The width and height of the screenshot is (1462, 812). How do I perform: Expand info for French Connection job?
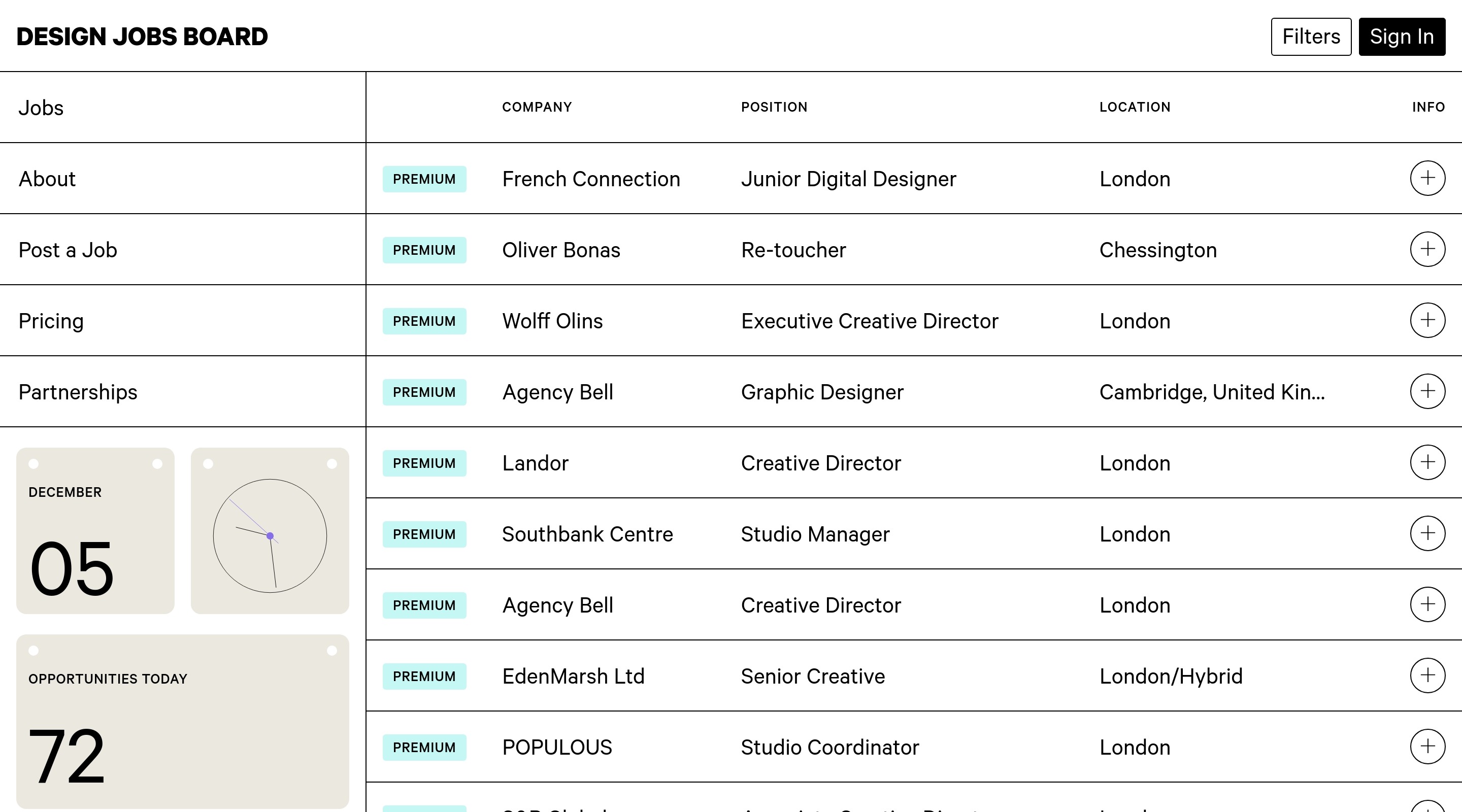[x=1427, y=178]
